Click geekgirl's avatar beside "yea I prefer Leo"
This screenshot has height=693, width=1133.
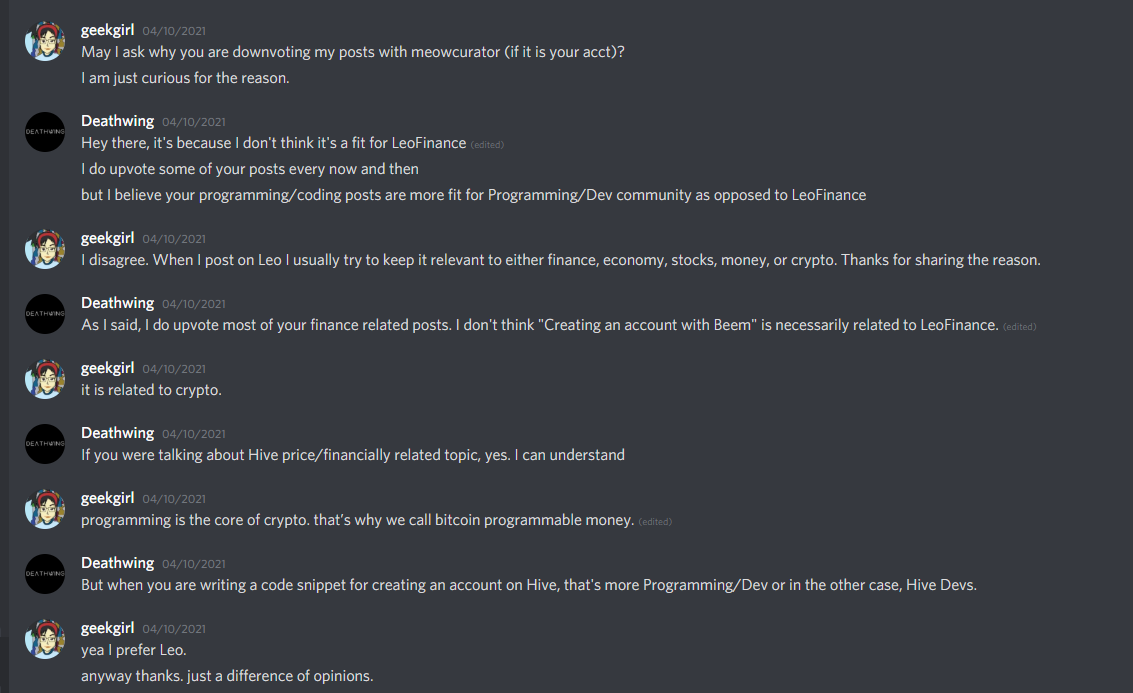pyautogui.click(x=45, y=640)
